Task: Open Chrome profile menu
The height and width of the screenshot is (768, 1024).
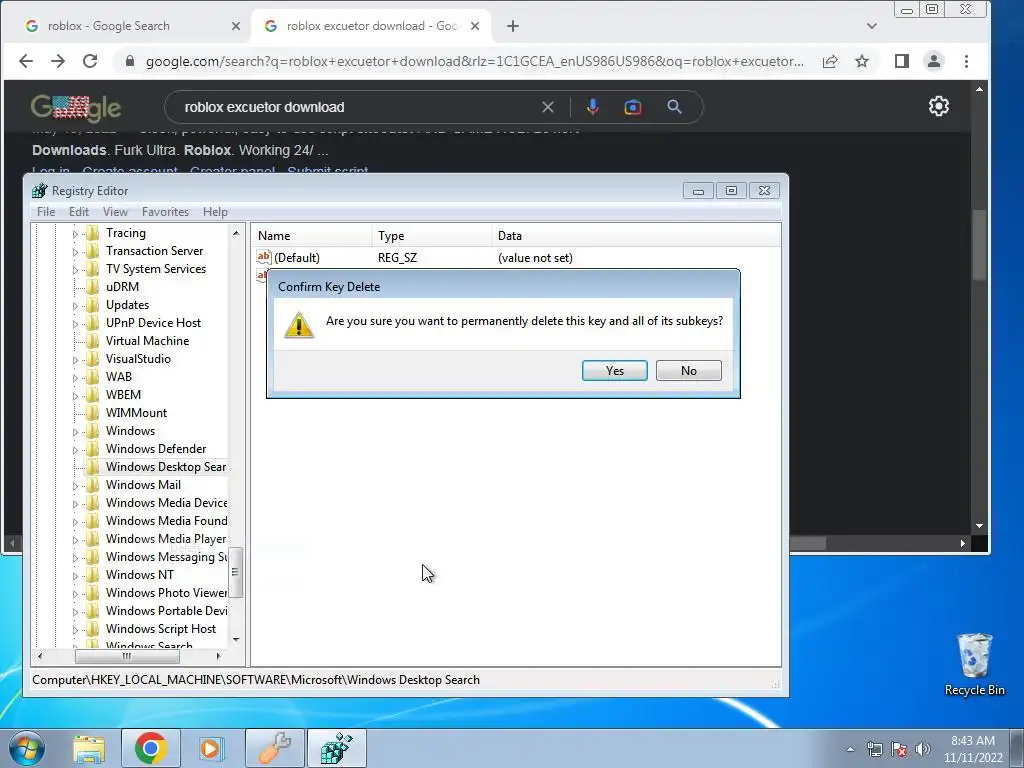Action: (x=934, y=61)
